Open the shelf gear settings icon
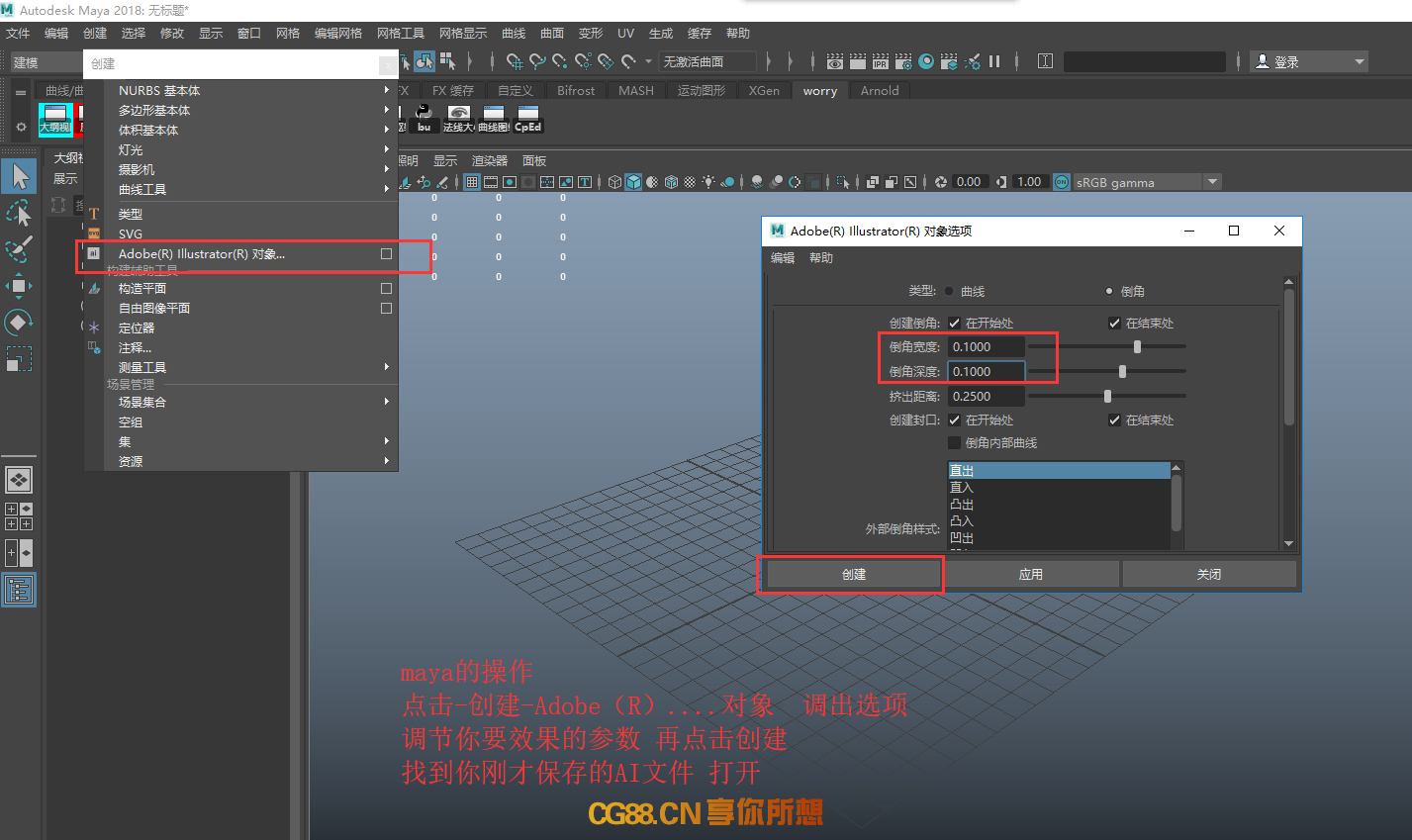Screen dimensions: 1412x840 coord(21,127)
